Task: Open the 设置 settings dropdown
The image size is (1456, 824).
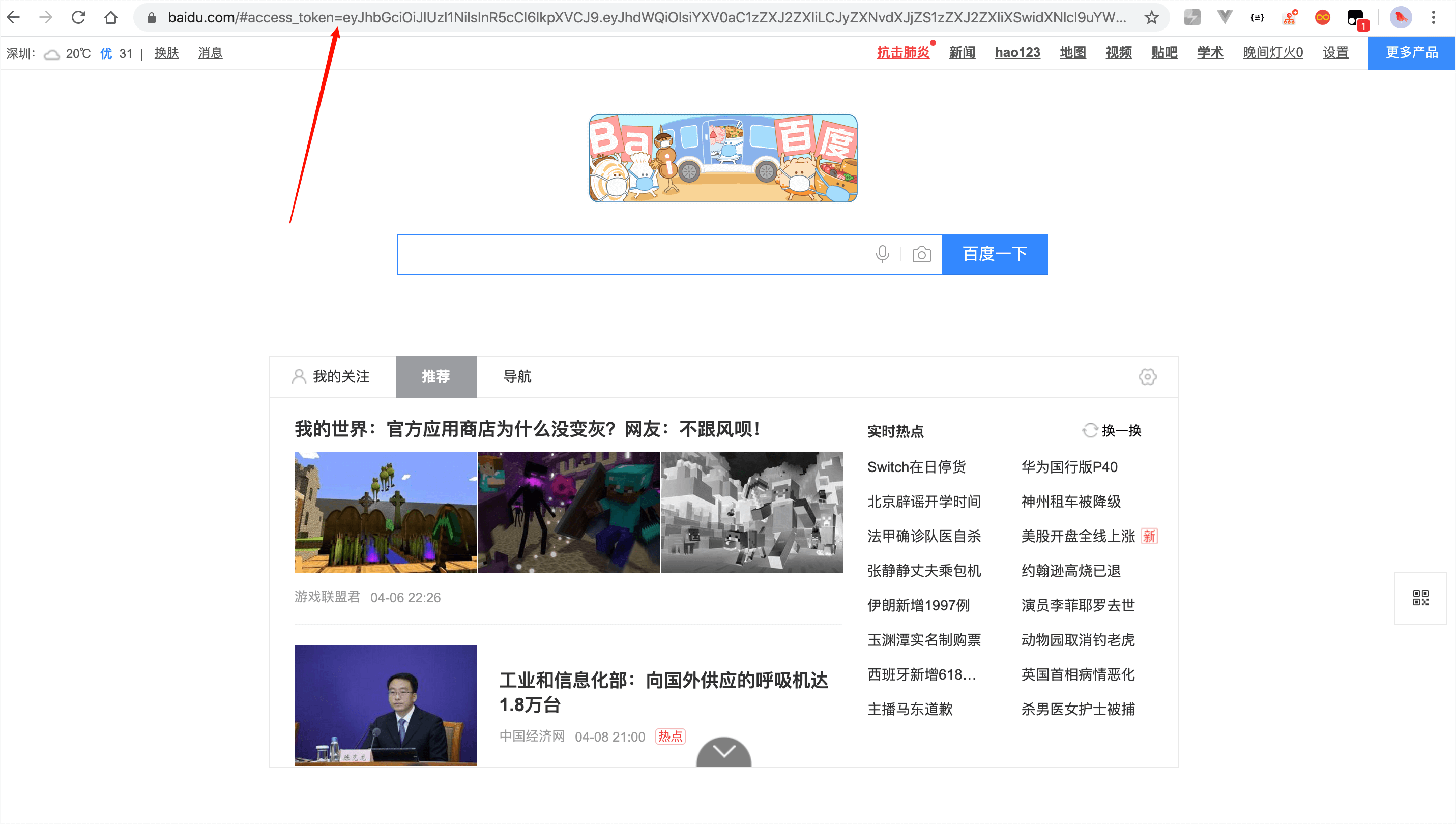Action: (1335, 53)
